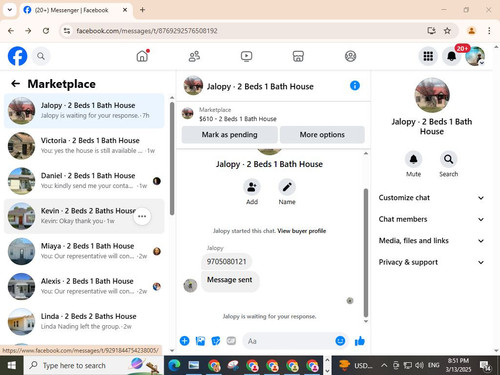Image resolution: width=500 pixels, height=375 pixels.
Task: Click the Mark as pending button
Action: [230, 135]
